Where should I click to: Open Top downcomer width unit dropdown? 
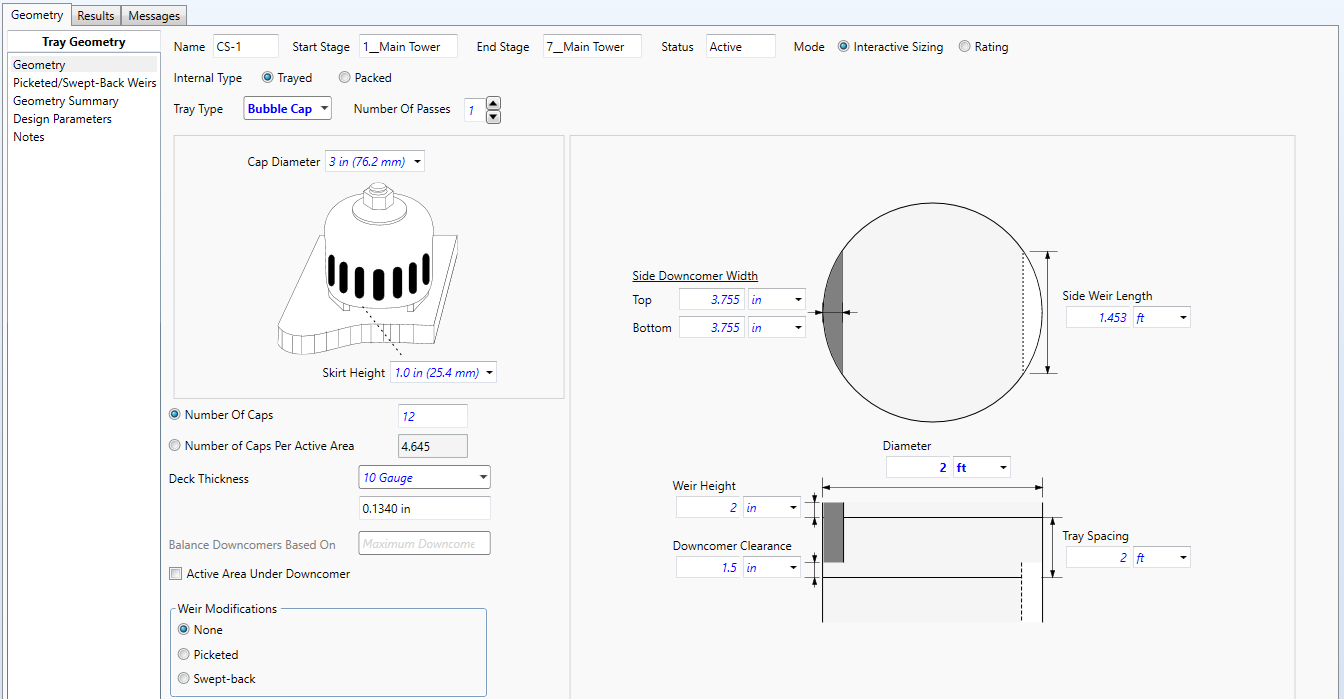tap(777, 299)
